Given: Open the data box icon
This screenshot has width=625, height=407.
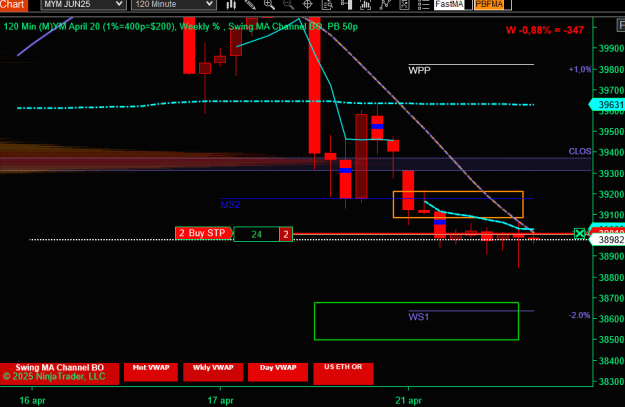Looking at the screenshot, I should point(327,4).
